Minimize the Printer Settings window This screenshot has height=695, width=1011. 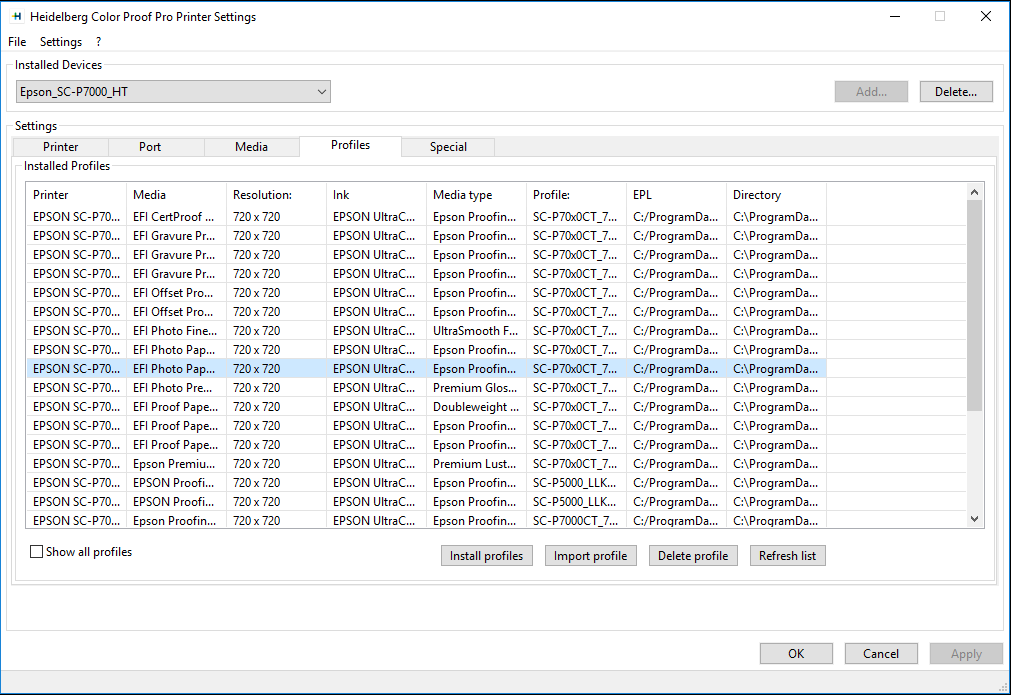(x=895, y=17)
